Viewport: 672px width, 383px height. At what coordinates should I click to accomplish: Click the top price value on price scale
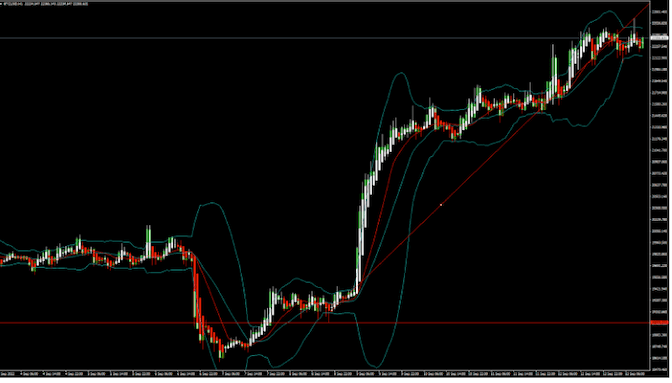coord(659,12)
